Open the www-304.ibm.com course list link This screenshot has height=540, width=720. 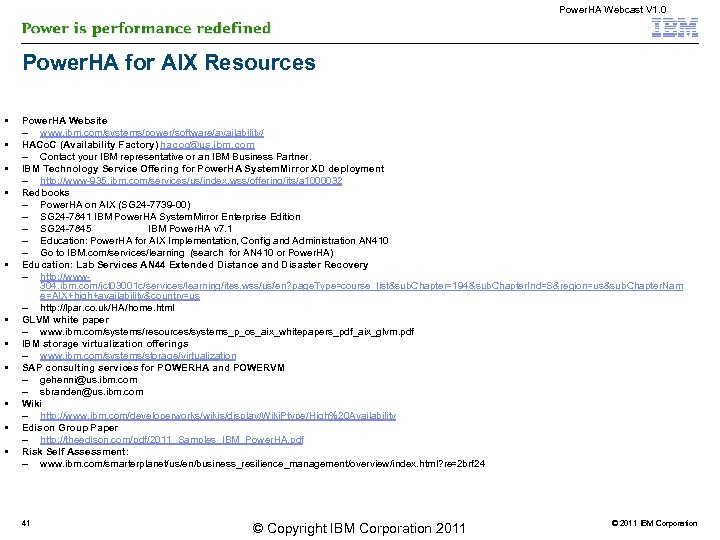click(361, 286)
